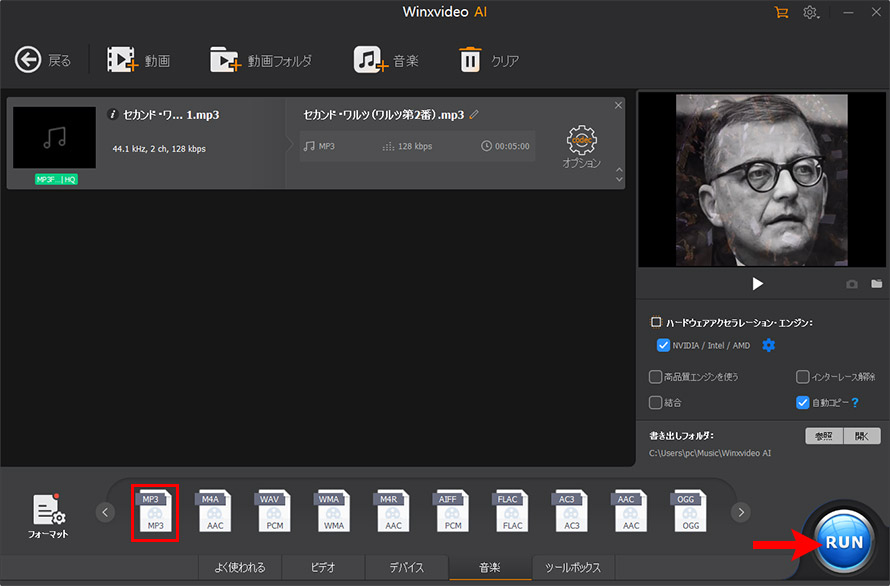The height and width of the screenshot is (586, 890).
Task: Move the file item up
Action: click(619, 169)
